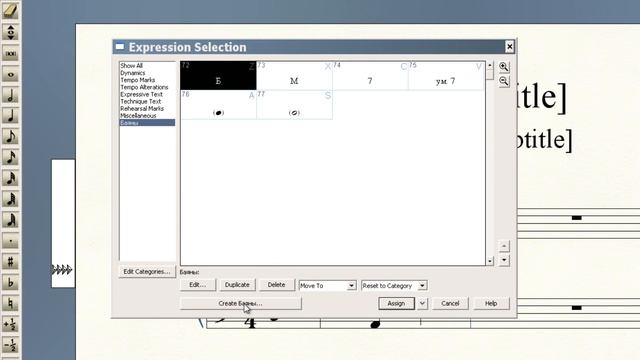This screenshot has height=360, width=640.
Task: Delete the selected expression
Action: 276,285
